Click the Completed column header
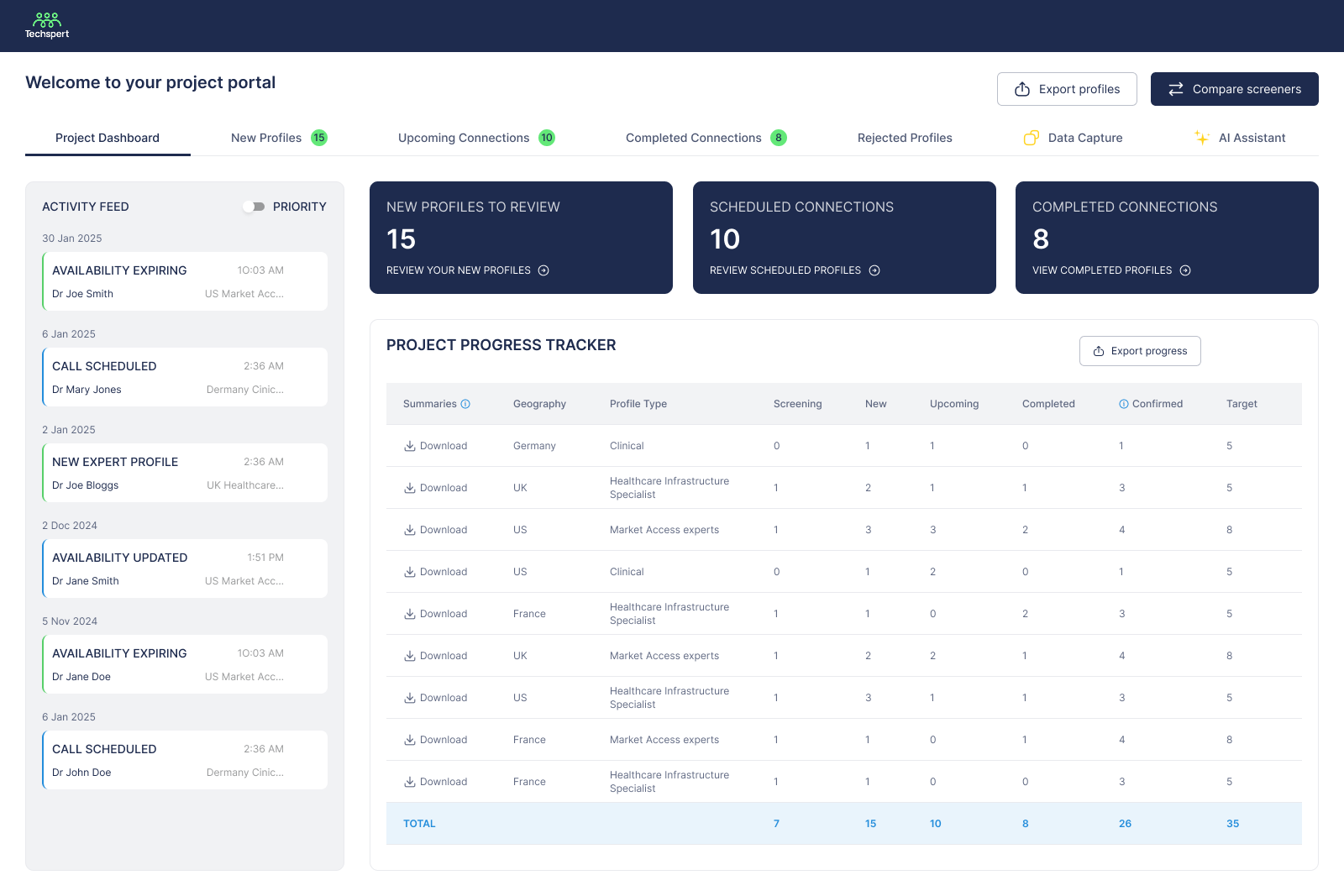 pos(1048,404)
